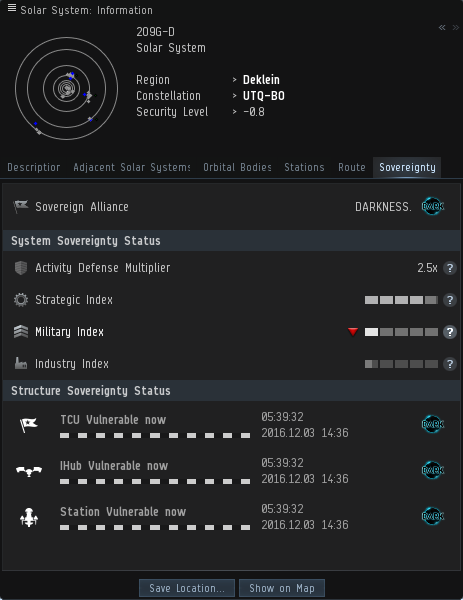The height and width of the screenshot is (600, 463).
Task: Open help for Industry Index
Action: pyautogui.click(x=450, y=364)
